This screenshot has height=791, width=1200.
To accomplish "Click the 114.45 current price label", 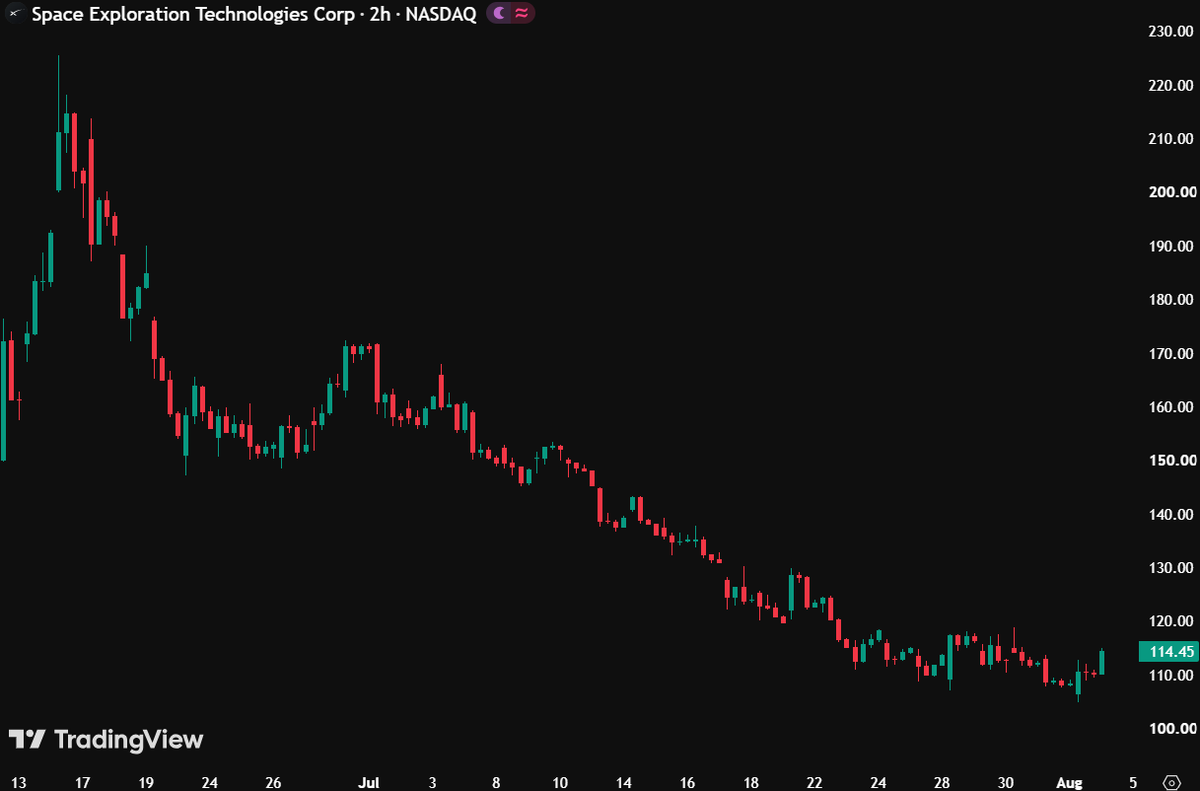I will (x=1168, y=652).
